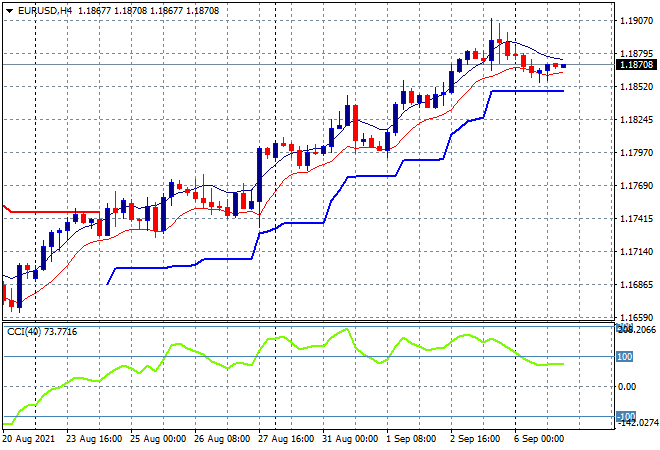The height and width of the screenshot is (450, 660).
Task: Click the 1.17970 price scale value
Action: (636, 153)
